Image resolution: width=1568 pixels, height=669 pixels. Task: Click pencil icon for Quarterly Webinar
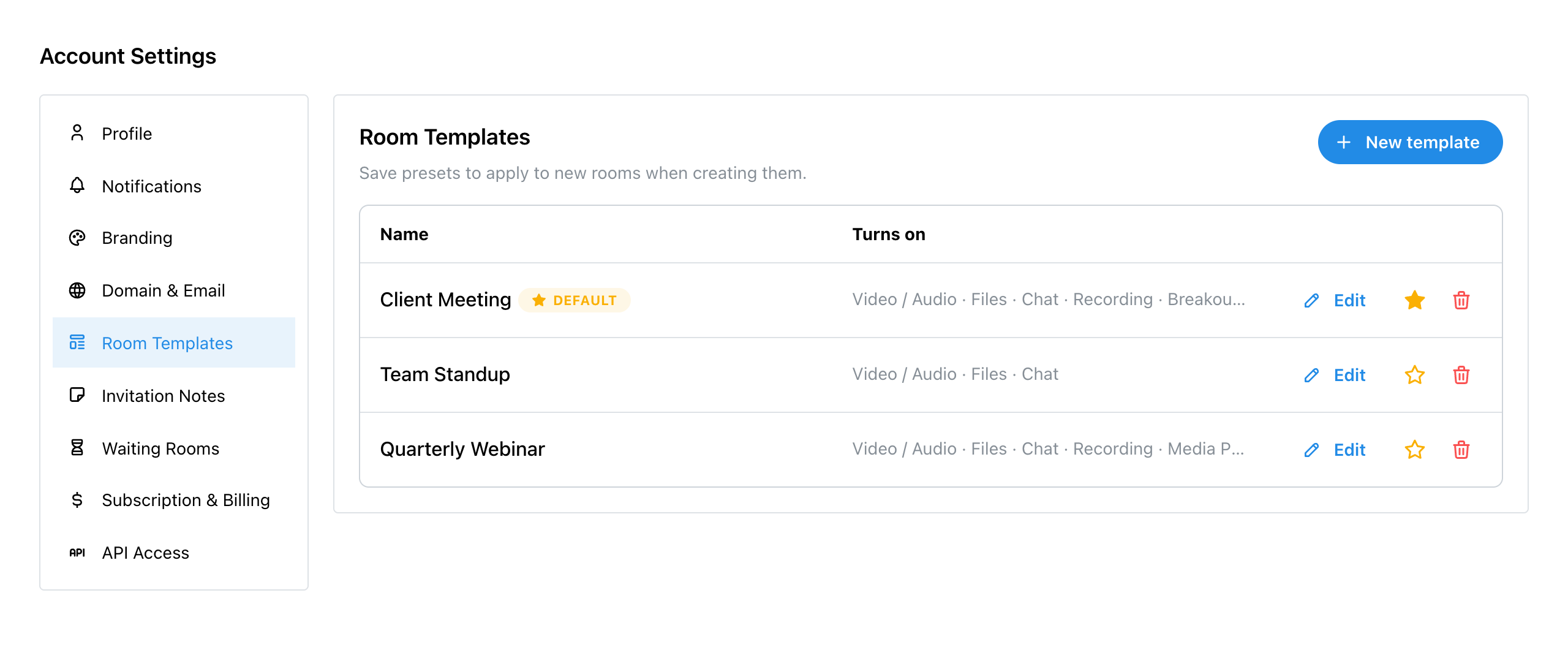click(1311, 450)
